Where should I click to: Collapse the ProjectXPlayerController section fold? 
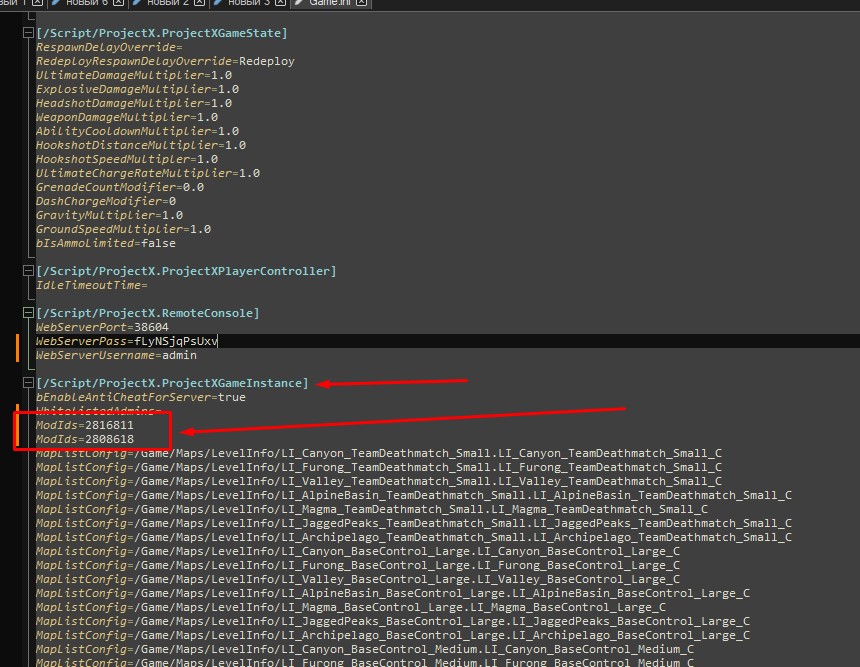coord(27,271)
